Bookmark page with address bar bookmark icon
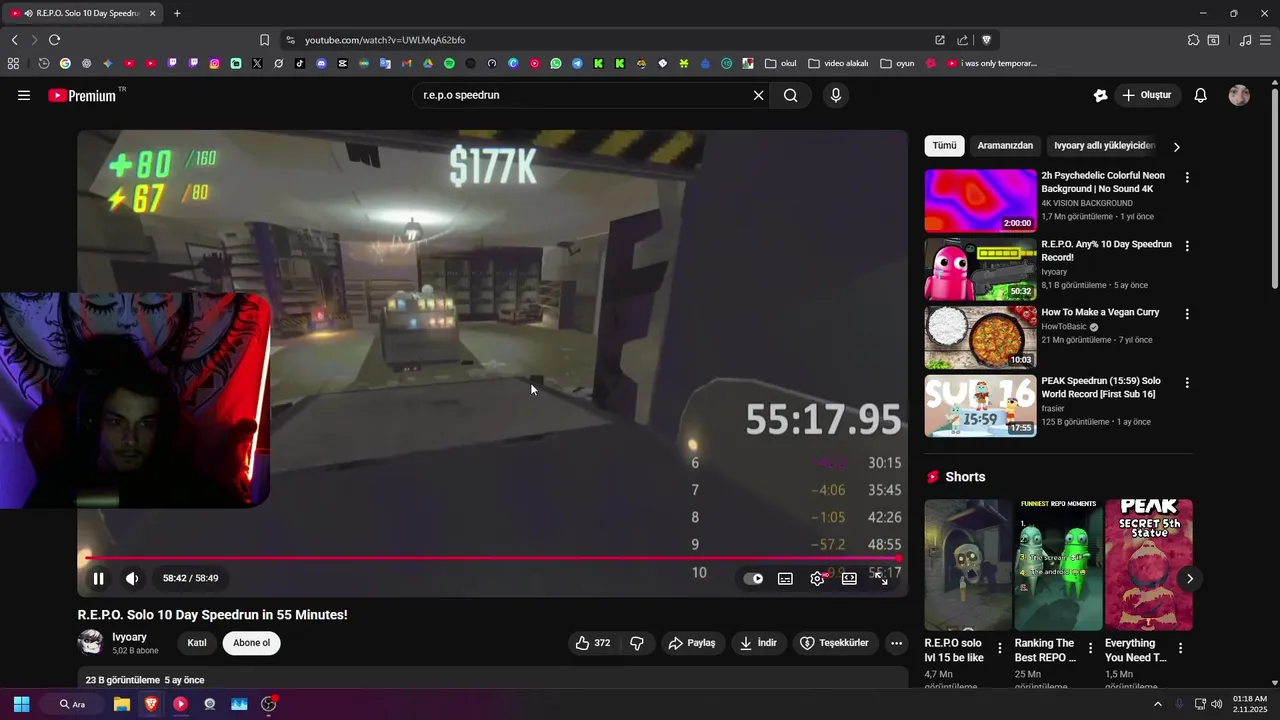 click(x=264, y=40)
